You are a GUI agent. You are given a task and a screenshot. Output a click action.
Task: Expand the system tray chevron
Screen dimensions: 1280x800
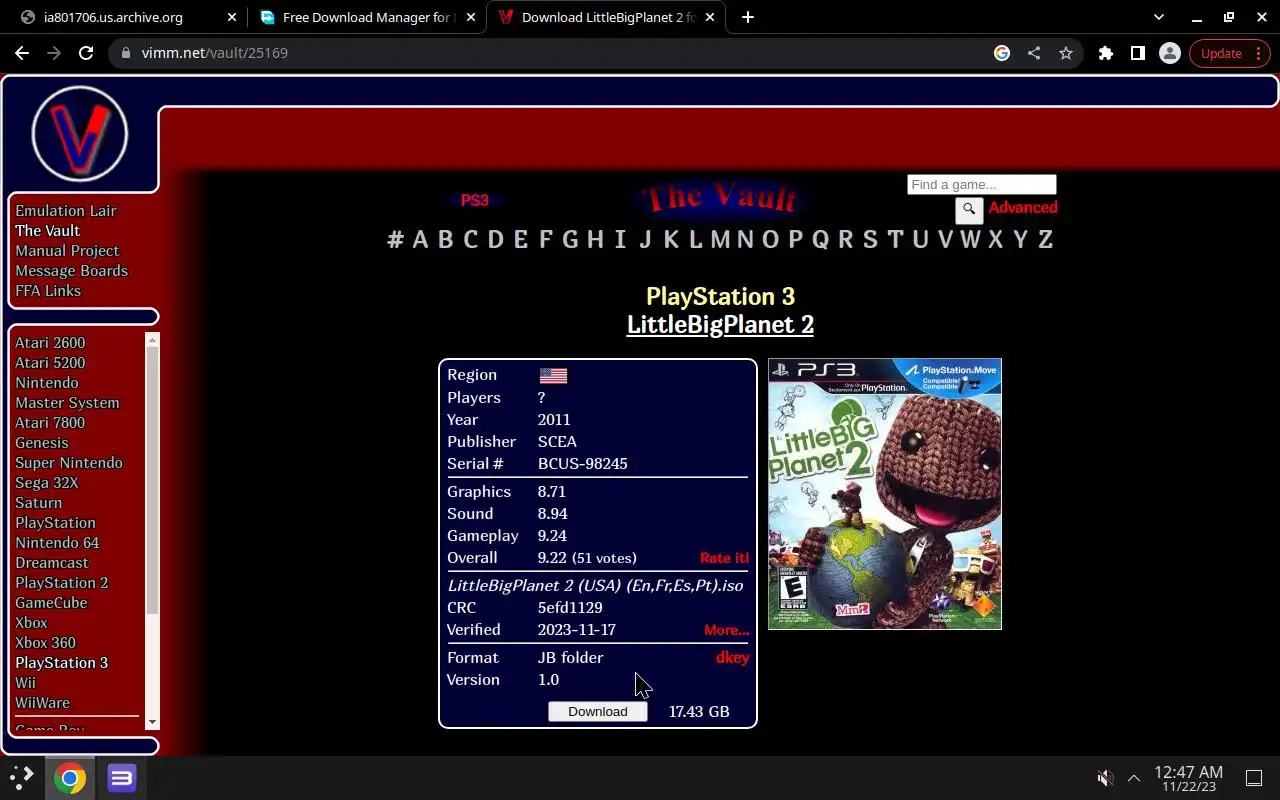pyautogui.click(x=1134, y=778)
